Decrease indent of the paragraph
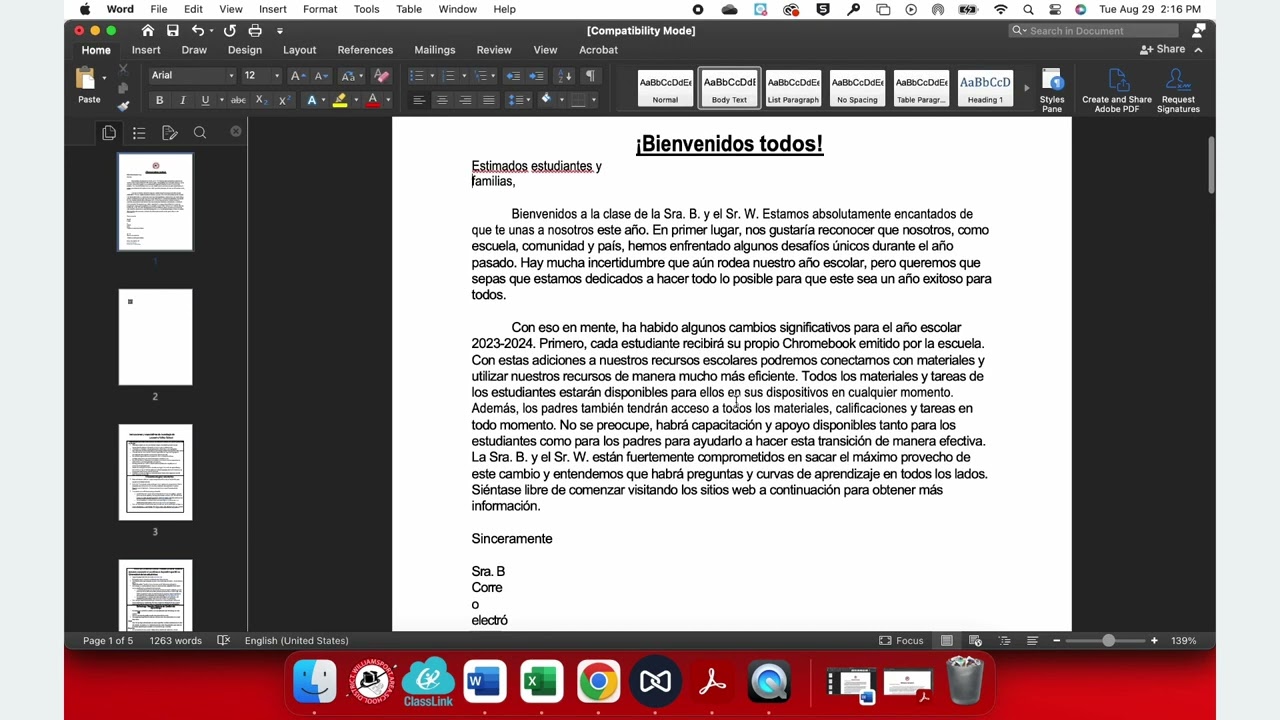This screenshot has height=720, width=1280. click(x=513, y=76)
